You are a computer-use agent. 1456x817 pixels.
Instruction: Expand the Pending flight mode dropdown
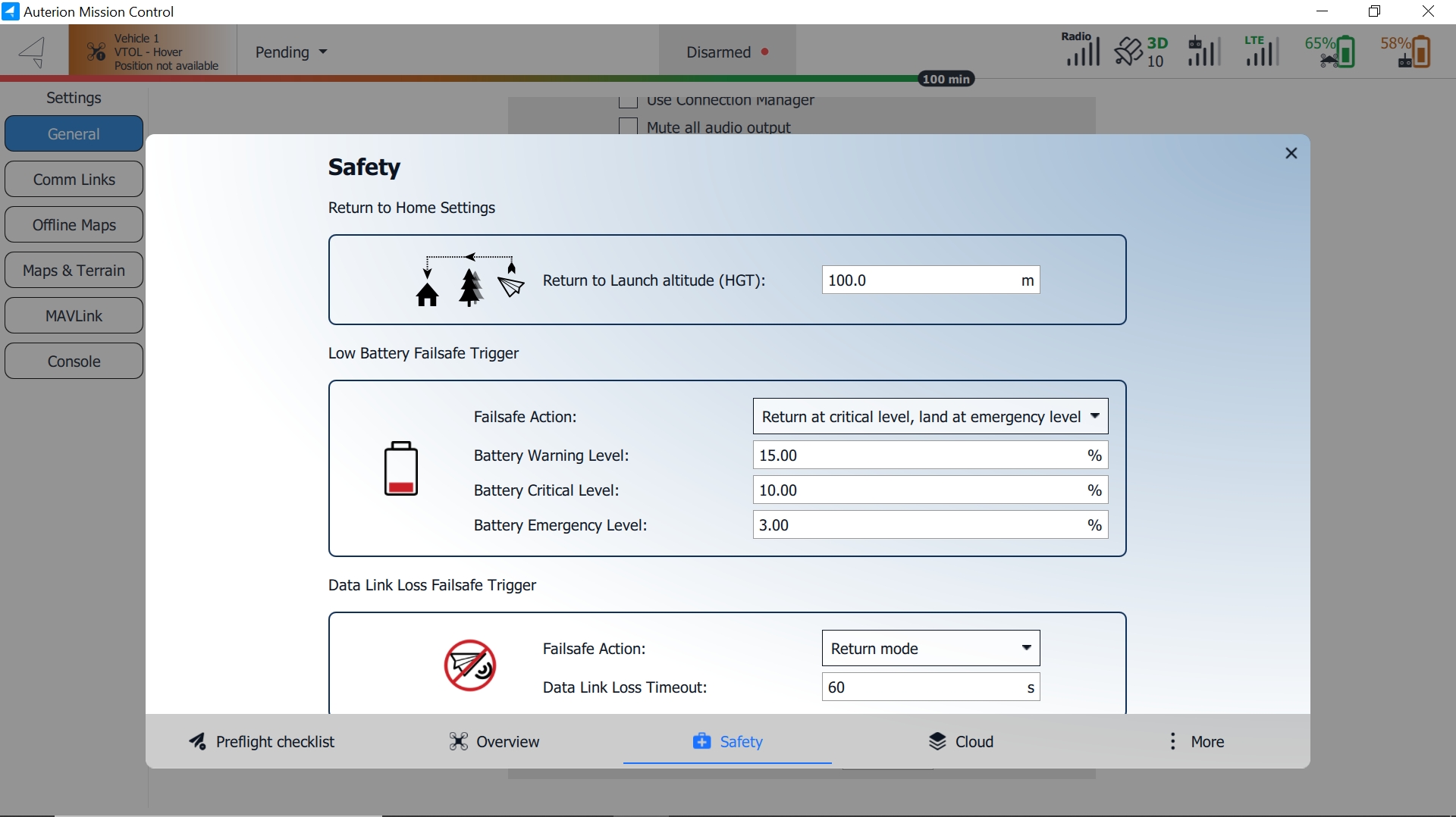[x=291, y=52]
